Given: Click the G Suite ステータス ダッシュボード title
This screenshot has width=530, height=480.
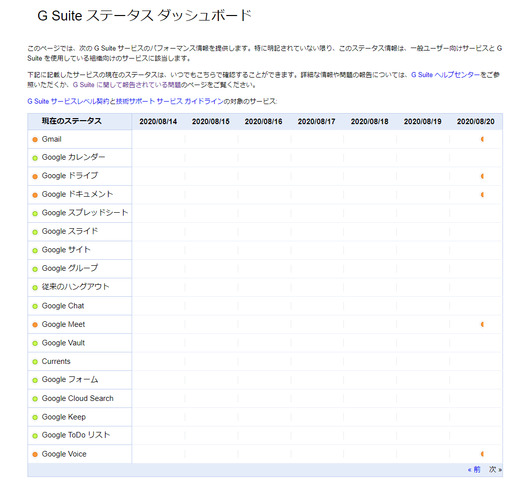Looking at the screenshot, I should click(145, 16).
